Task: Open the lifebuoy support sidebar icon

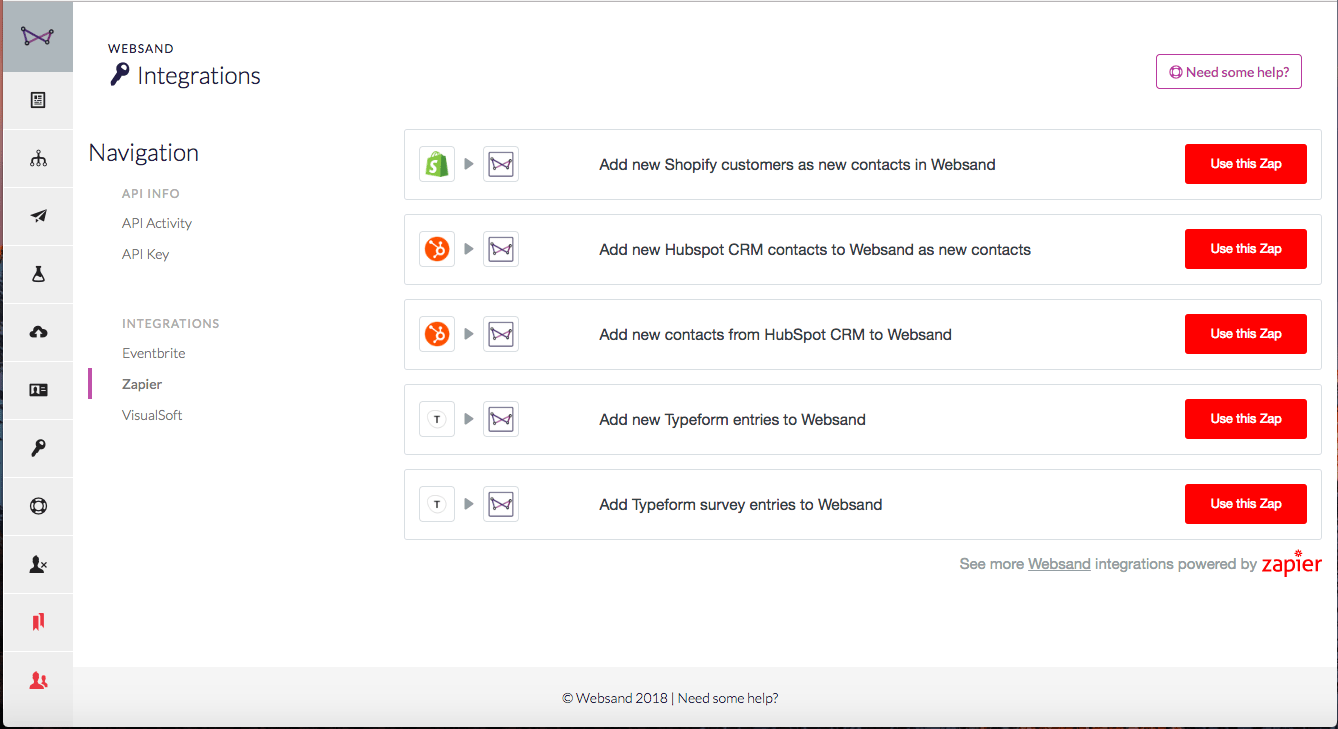Action: pos(38,506)
